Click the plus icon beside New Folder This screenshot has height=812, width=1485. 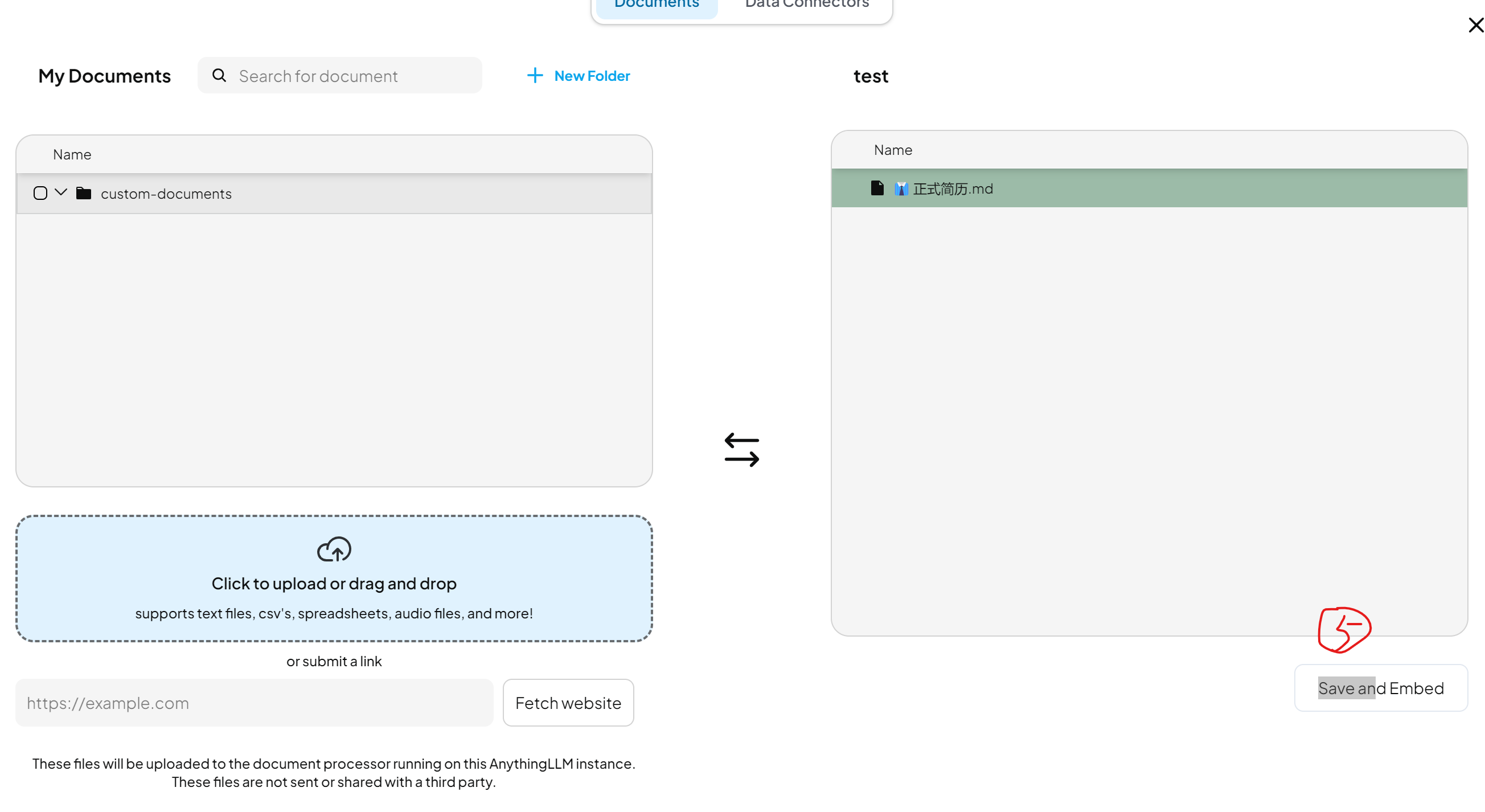tap(535, 76)
